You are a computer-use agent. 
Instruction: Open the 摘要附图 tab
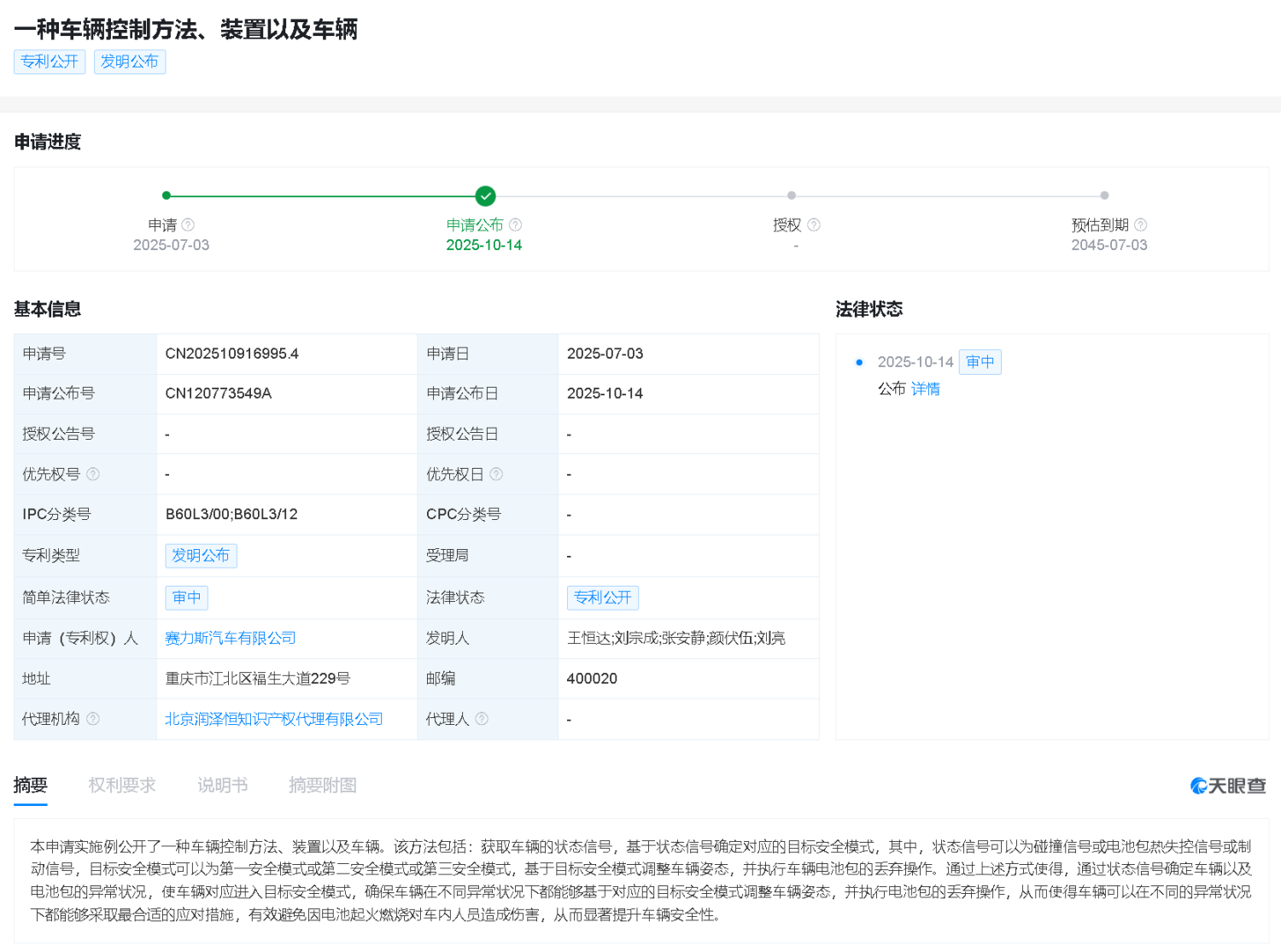pos(323,786)
